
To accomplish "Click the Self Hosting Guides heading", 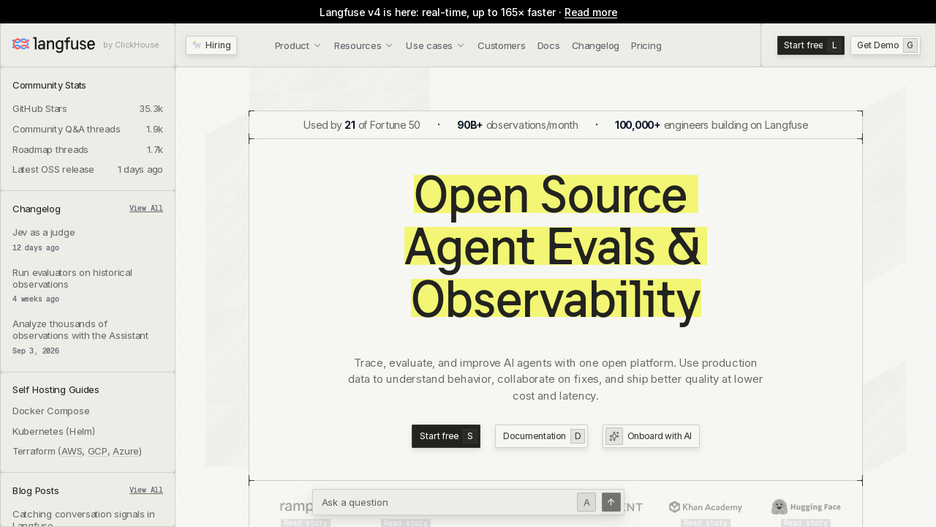I will 56,390.
